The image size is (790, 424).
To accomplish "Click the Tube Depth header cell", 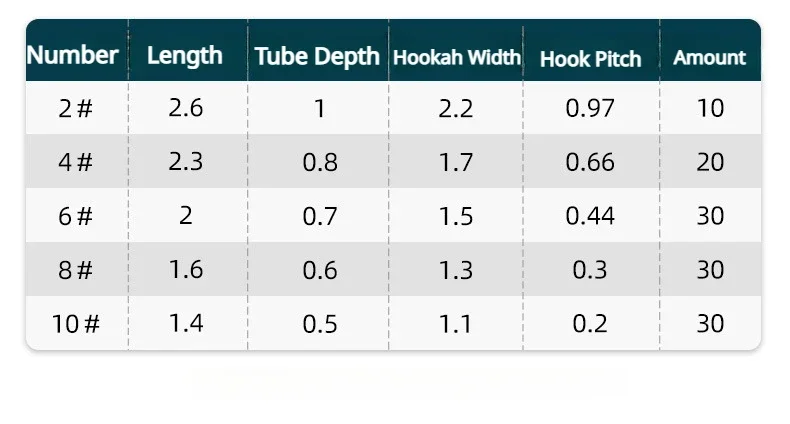I will click(317, 56).
